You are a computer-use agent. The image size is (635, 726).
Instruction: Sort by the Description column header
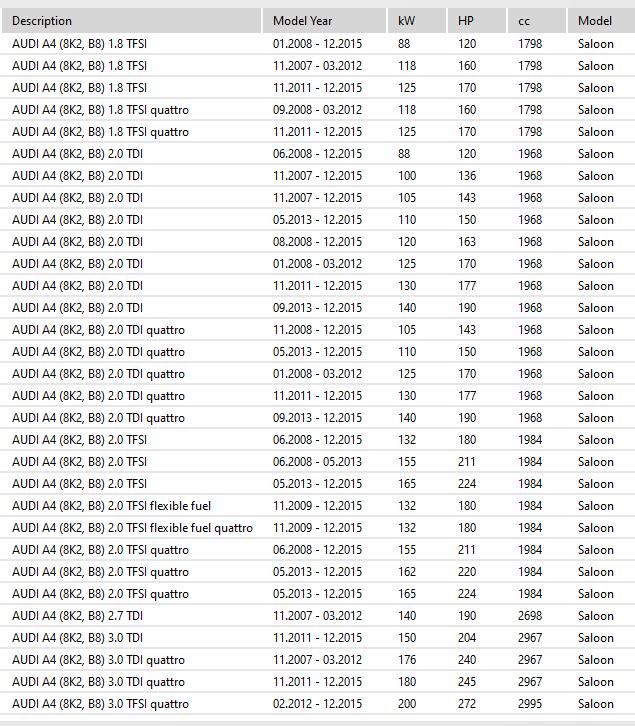click(132, 21)
